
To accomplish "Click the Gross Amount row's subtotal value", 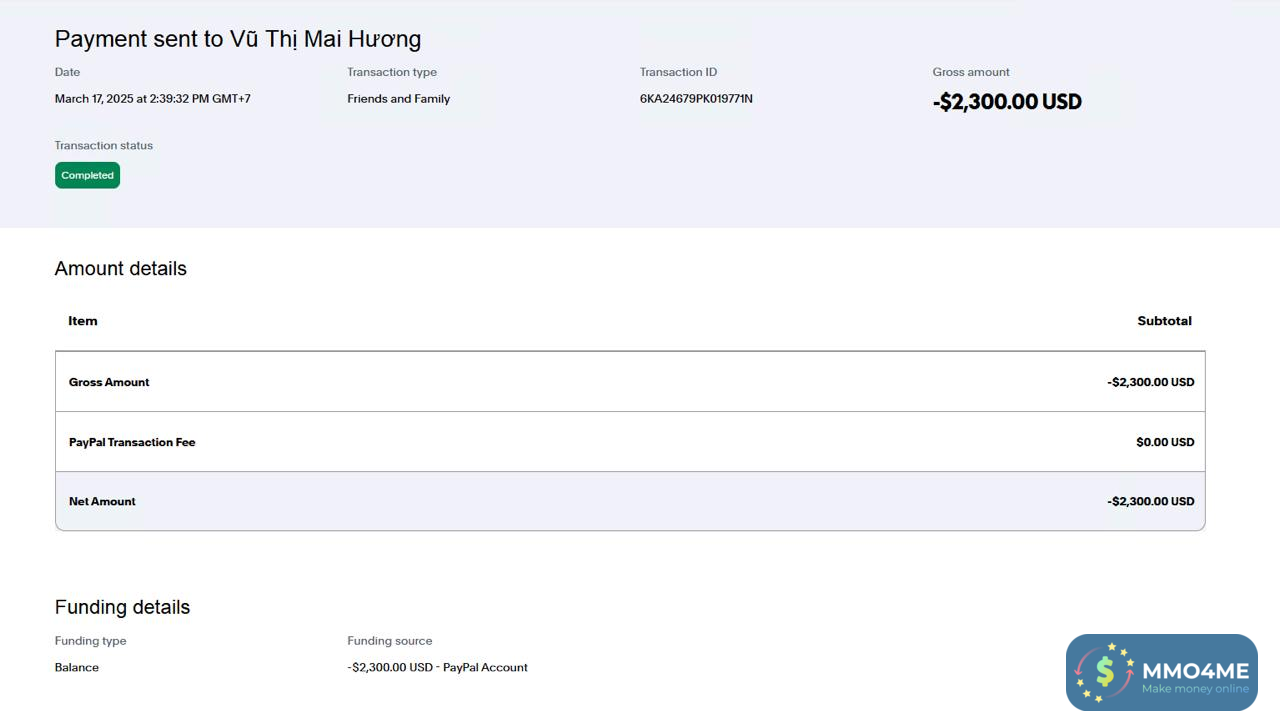I will pyautogui.click(x=1150, y=382).
